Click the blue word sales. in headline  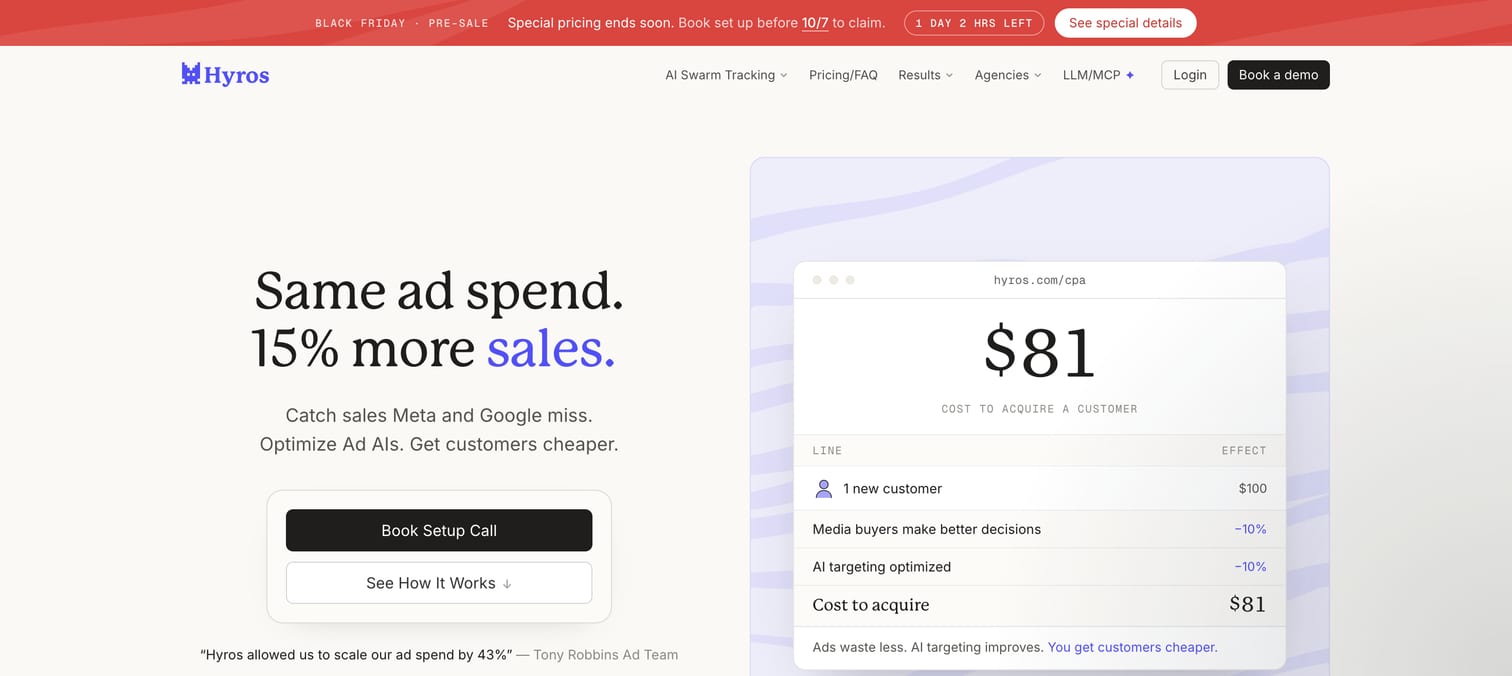tap(551, 348)
